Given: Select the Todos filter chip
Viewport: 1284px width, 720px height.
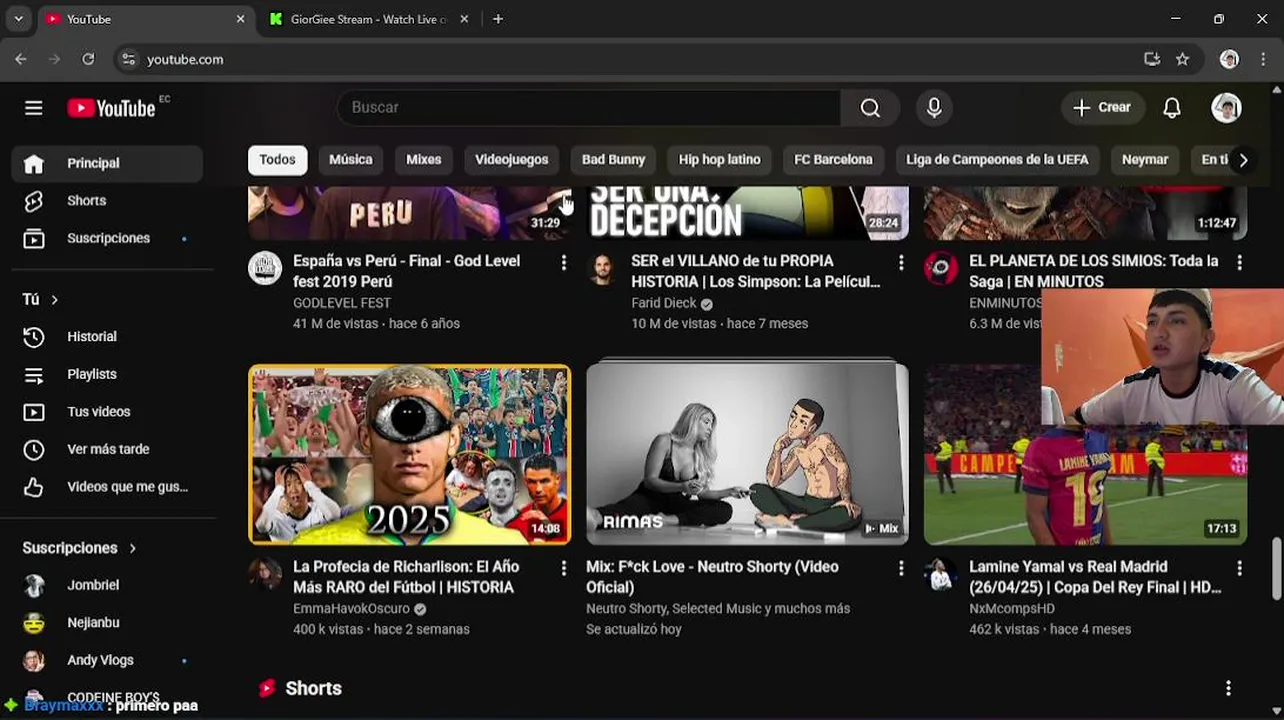Looking at the screenshot, I should click(x=277, y=160).
